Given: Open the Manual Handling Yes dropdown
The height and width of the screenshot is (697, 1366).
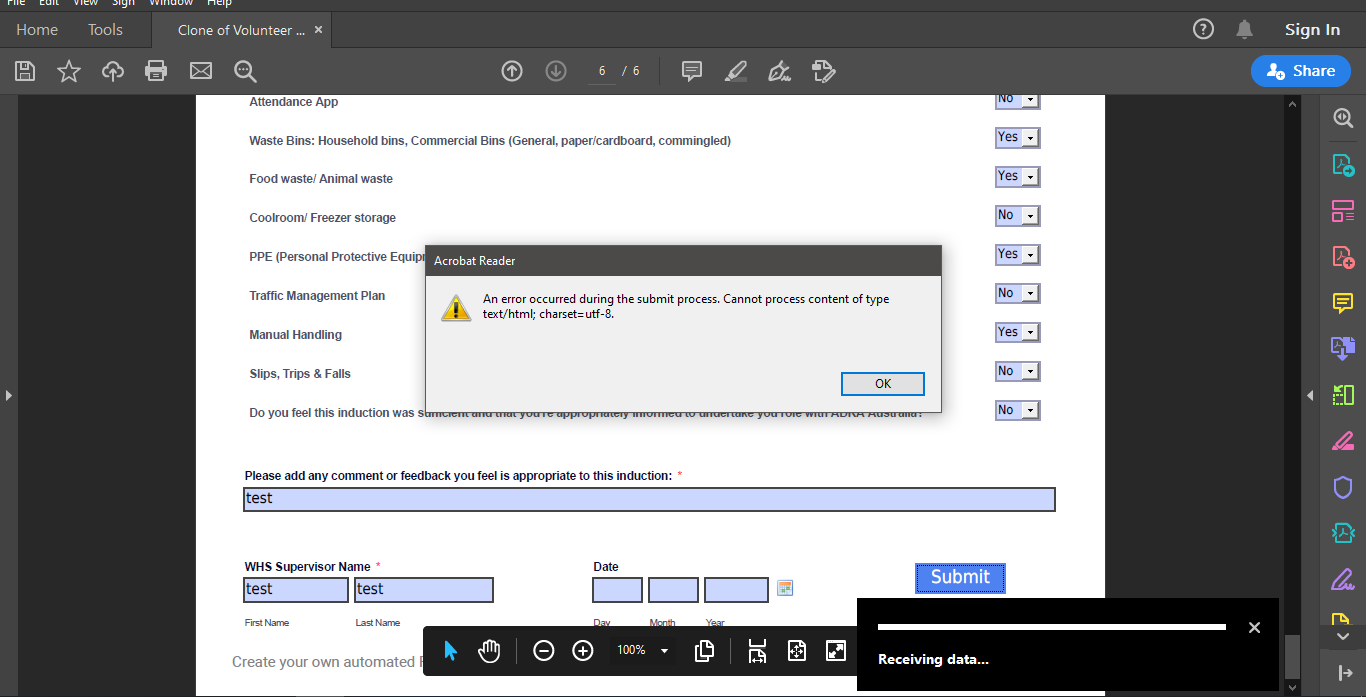Looking at the screenshot, I should pyautogui.click(x=1017, y=331).
